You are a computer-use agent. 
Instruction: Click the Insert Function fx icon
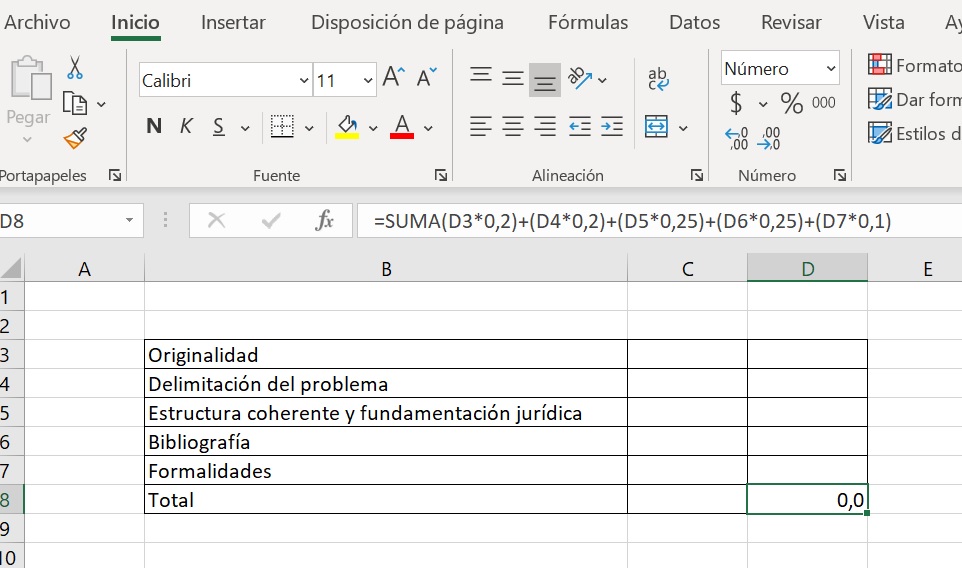coord(324,221)
